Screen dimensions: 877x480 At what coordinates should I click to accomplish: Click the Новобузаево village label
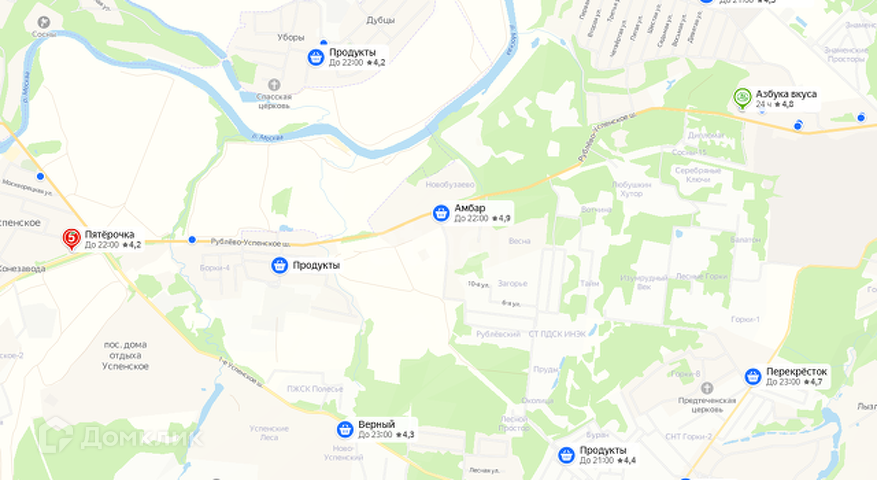pos(450,185)
